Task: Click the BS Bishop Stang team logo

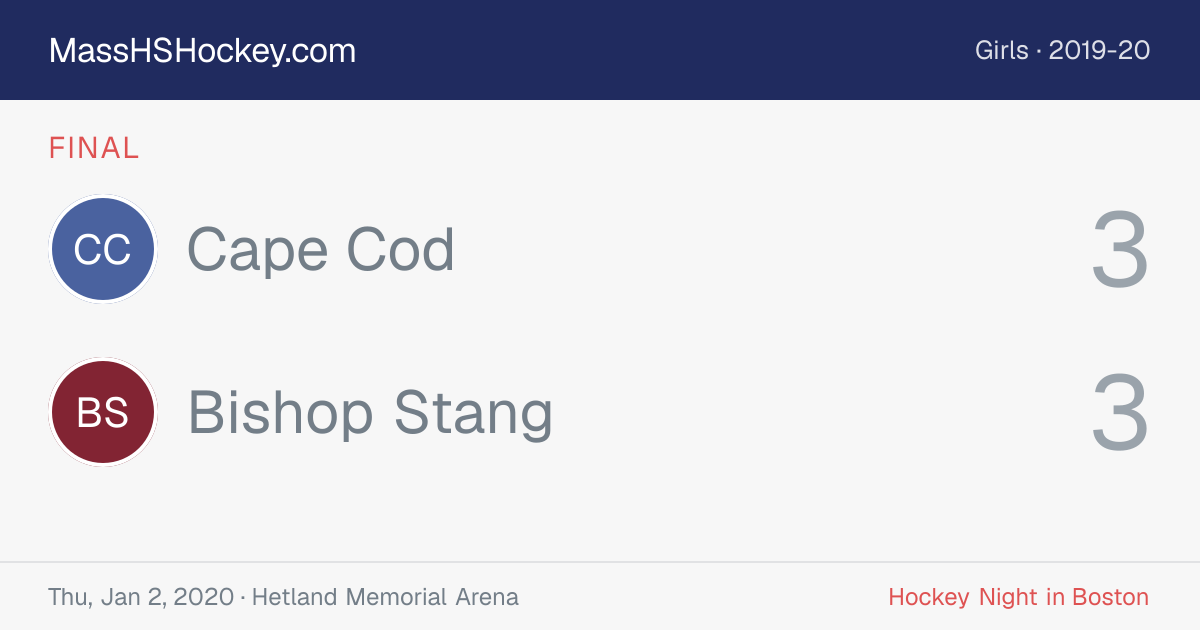Action: click(x=103, y=412)
